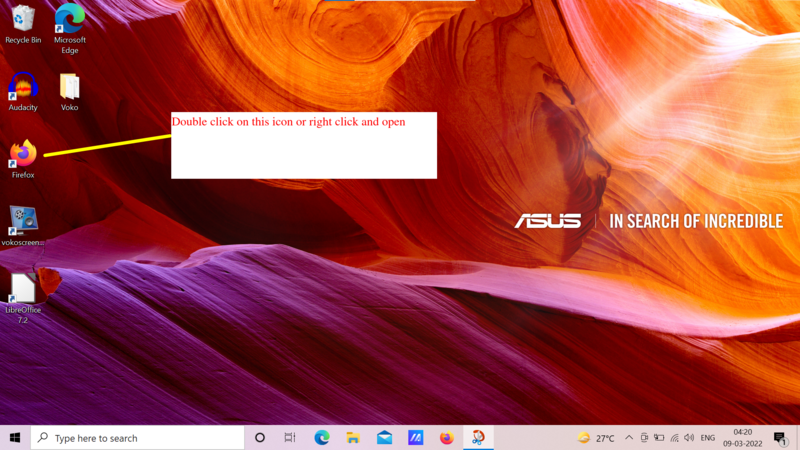Select the LibreOffice 7.2 desktop shortcut
Viewport: 800px width, 450px height.
(23, 298)
